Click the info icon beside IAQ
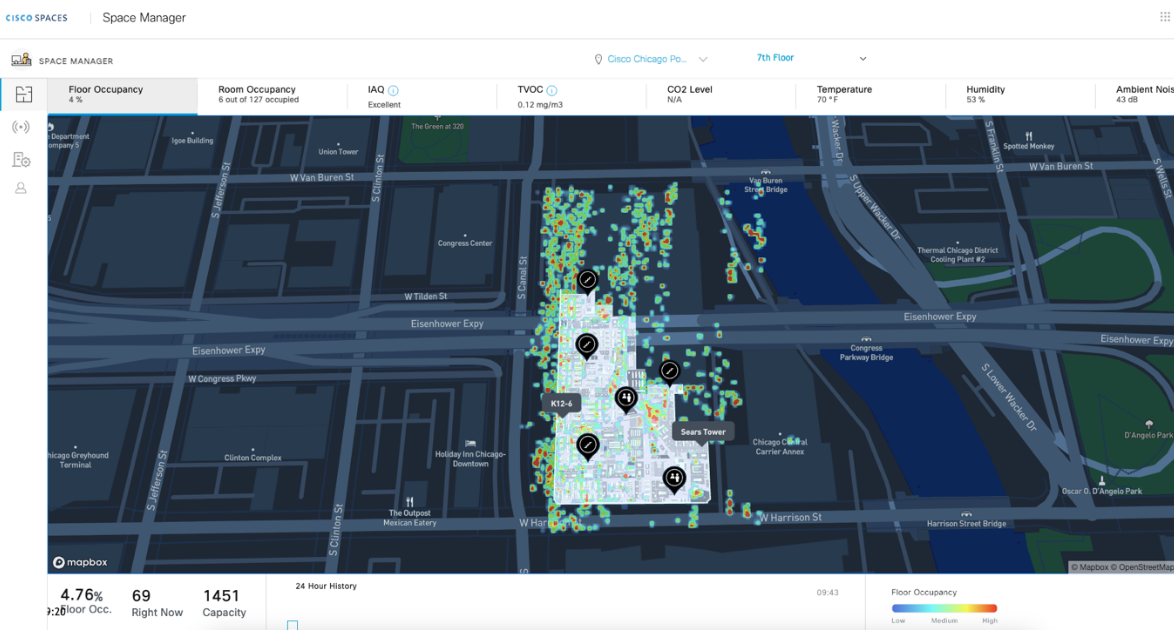This screenshot has height=630, width=1174. (393, 90)
